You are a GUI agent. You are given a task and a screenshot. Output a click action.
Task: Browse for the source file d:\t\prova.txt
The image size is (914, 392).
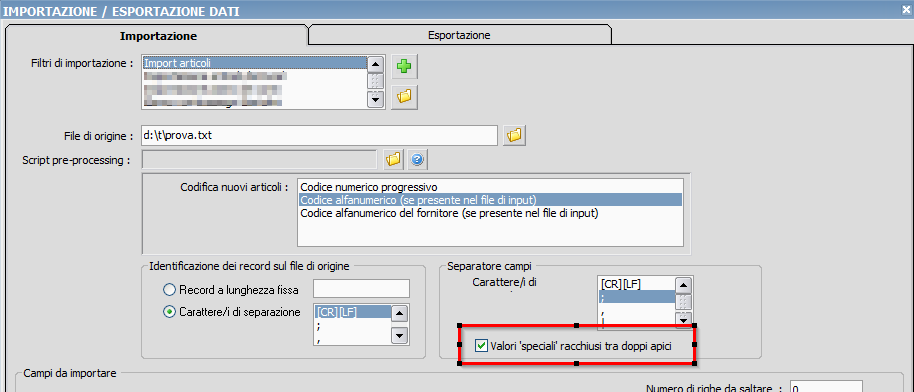click(514, 135)
